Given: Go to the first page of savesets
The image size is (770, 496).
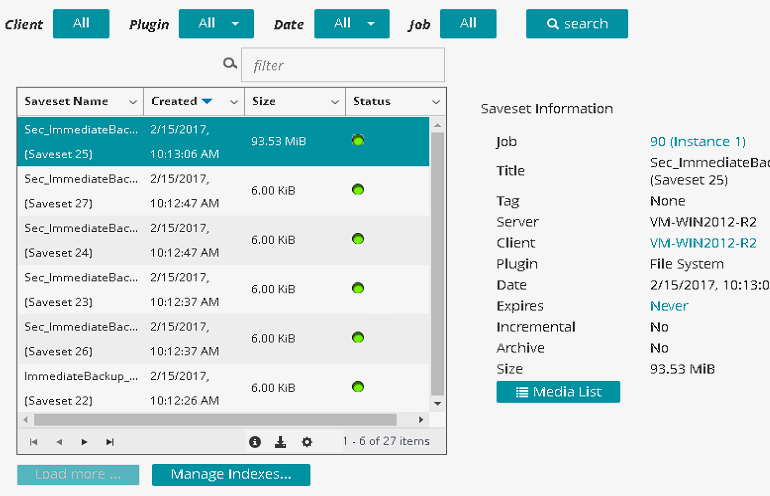Looking at the screenshot, I should [x=33, y=442].
